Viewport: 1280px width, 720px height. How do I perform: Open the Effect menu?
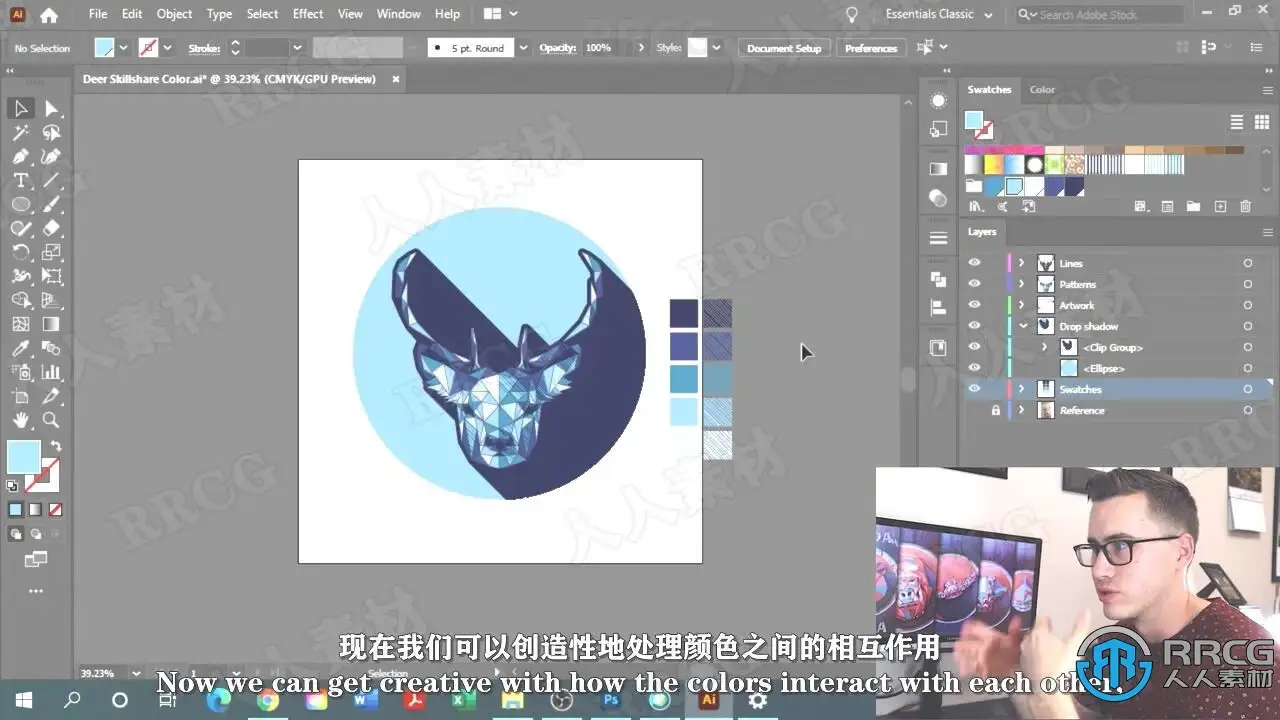(x=308, y=14)
